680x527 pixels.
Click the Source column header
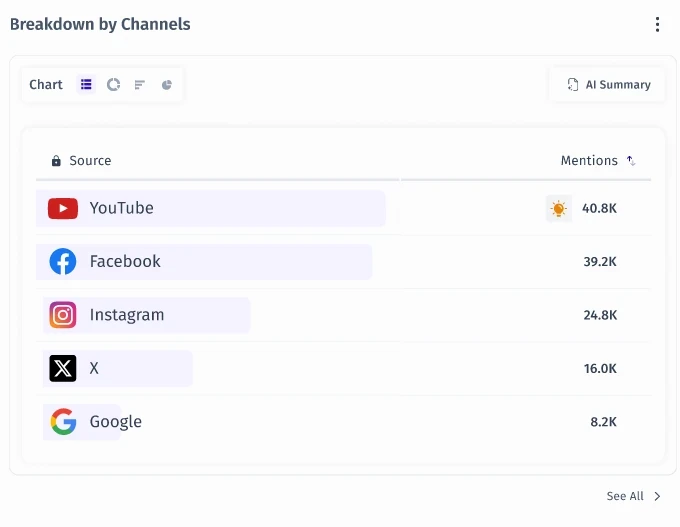pos(90,160)
